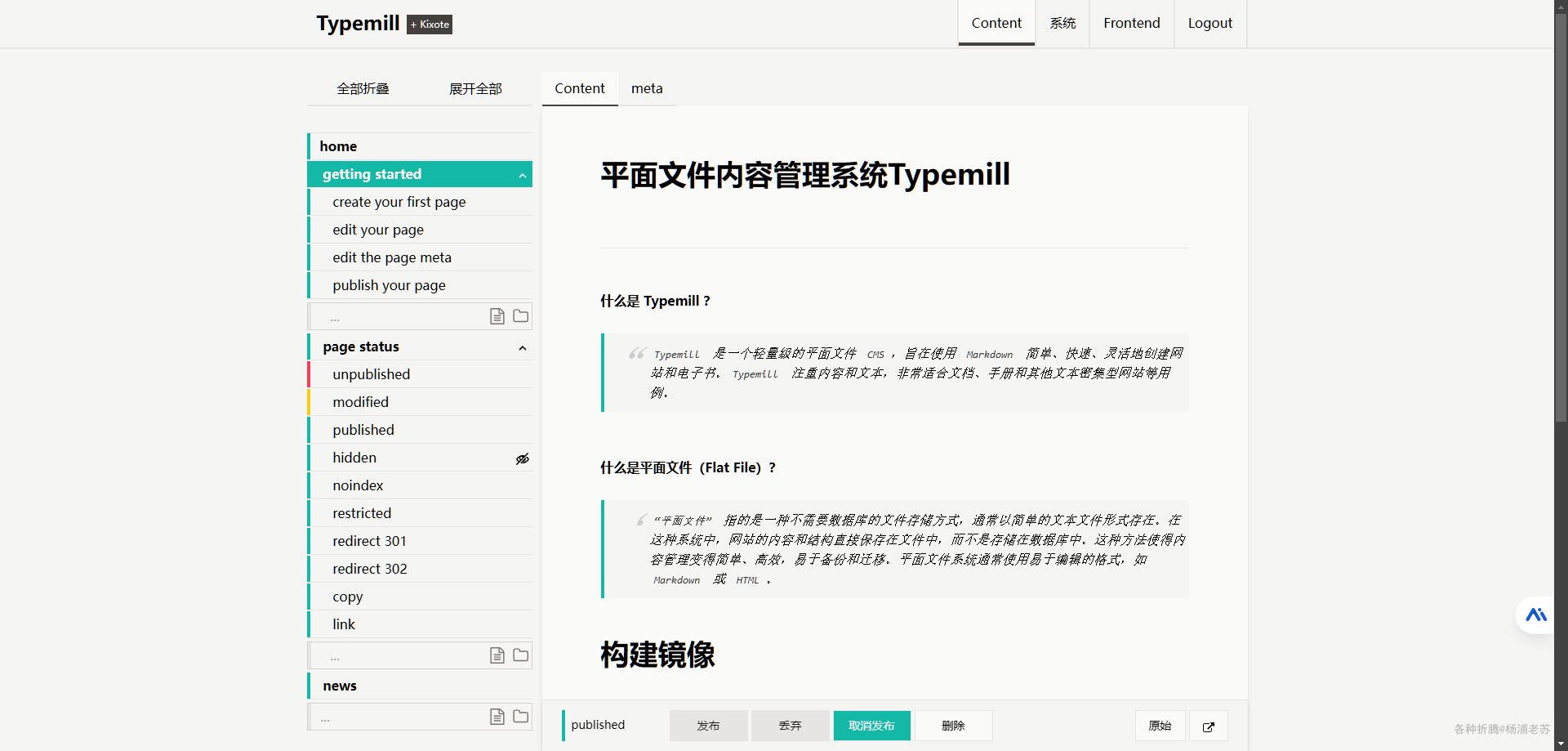Open the published page in sidebar
The height and width of the screenshot is (751, 1568).
(420, 430)
